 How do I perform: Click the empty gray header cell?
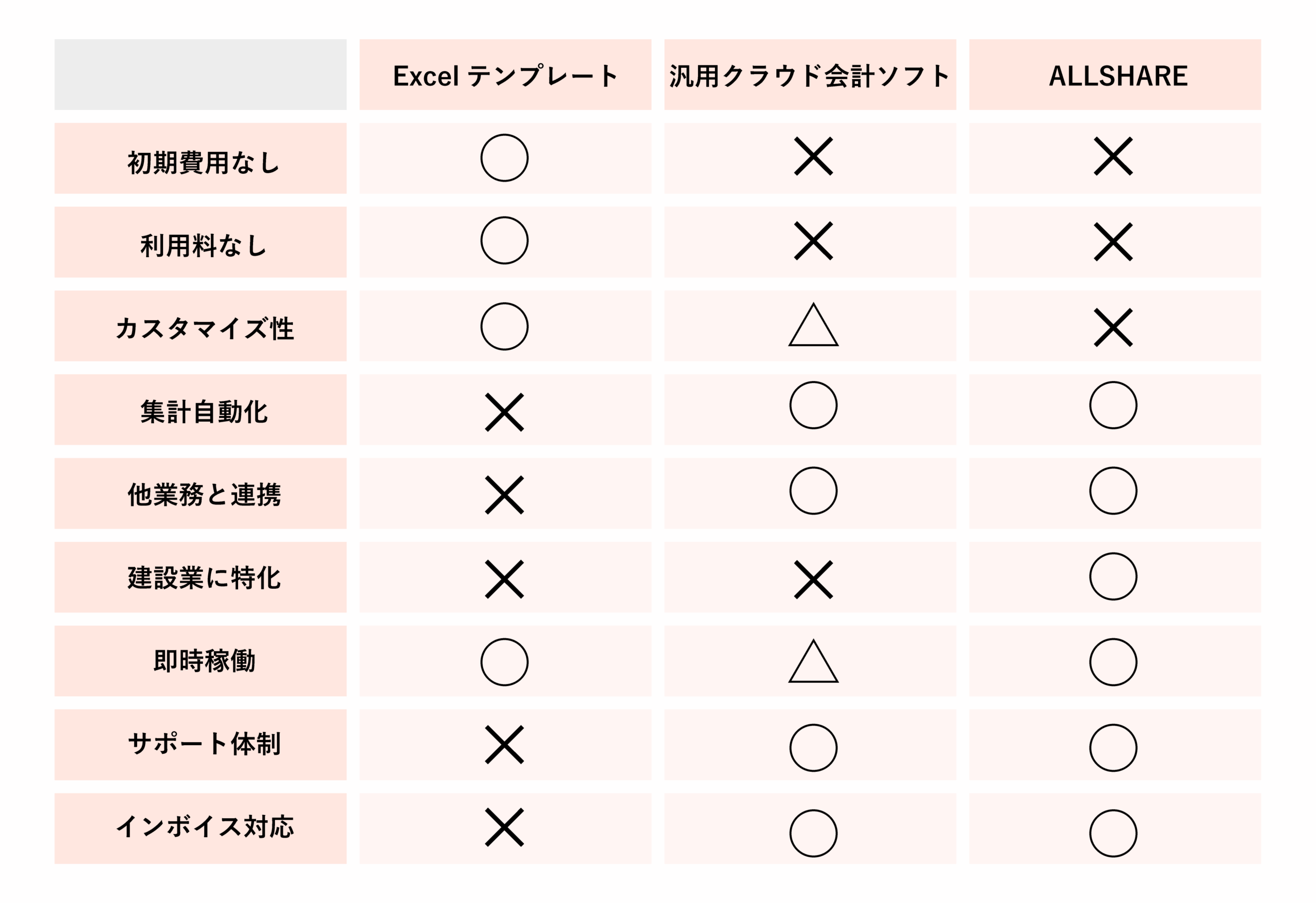point(200,74)
